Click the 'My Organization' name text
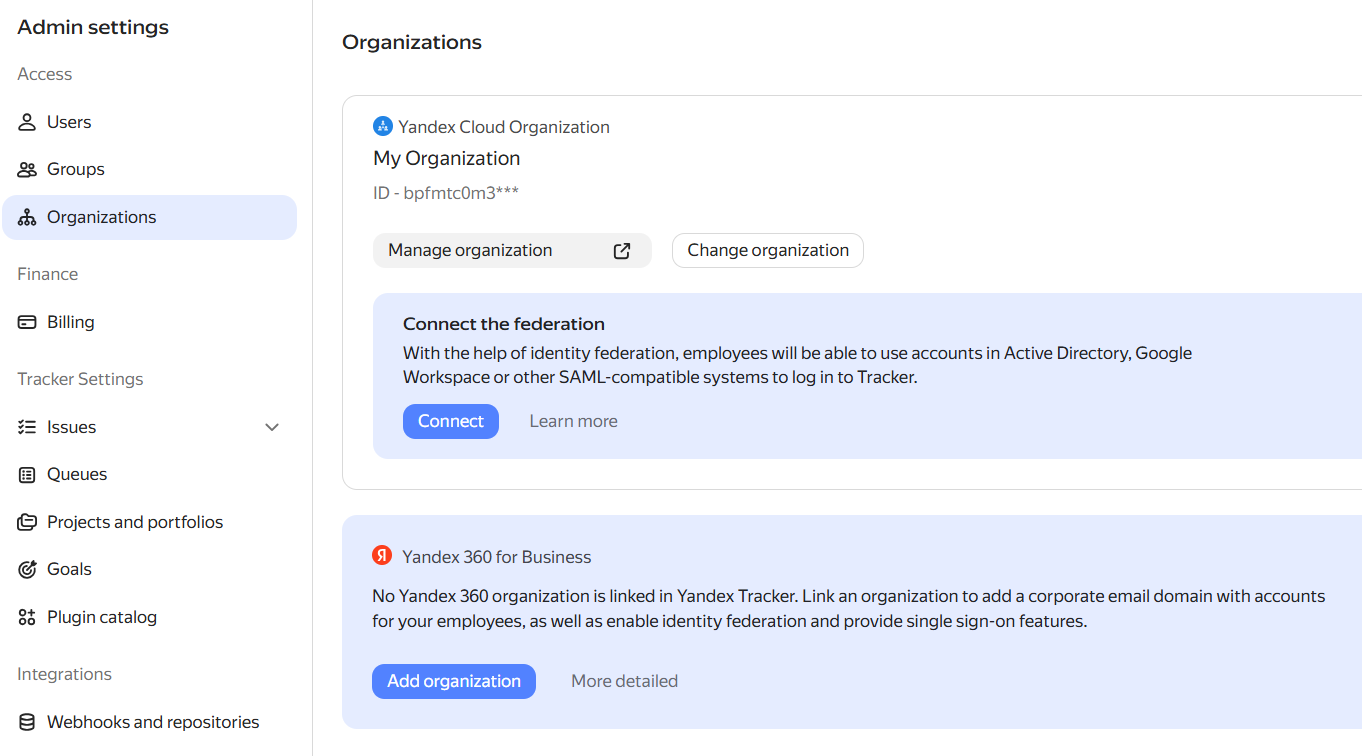The image size is (1362, 756). tap(446, 158)
